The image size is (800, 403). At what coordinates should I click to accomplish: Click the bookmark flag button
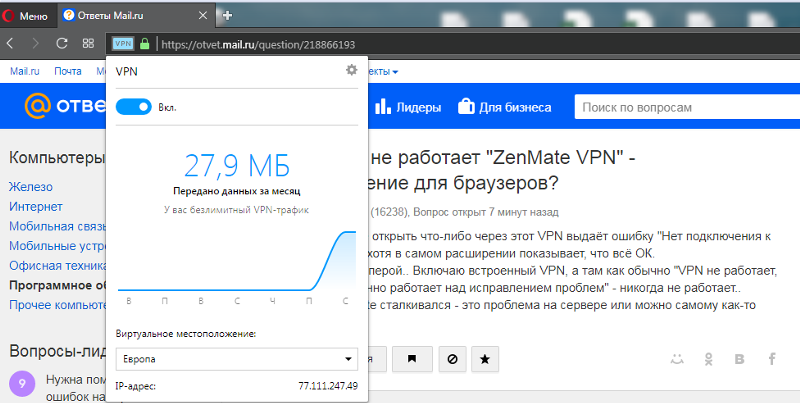tap(412, 359)
